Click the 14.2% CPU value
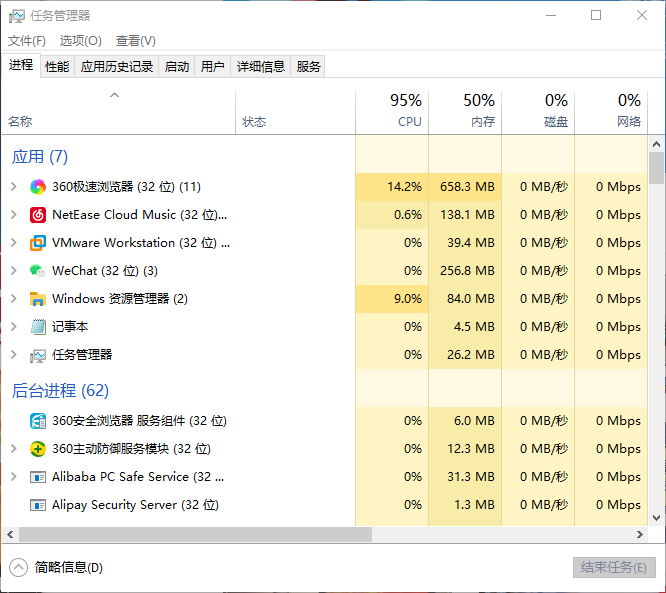666x593 pixels. tap(404, 187)
